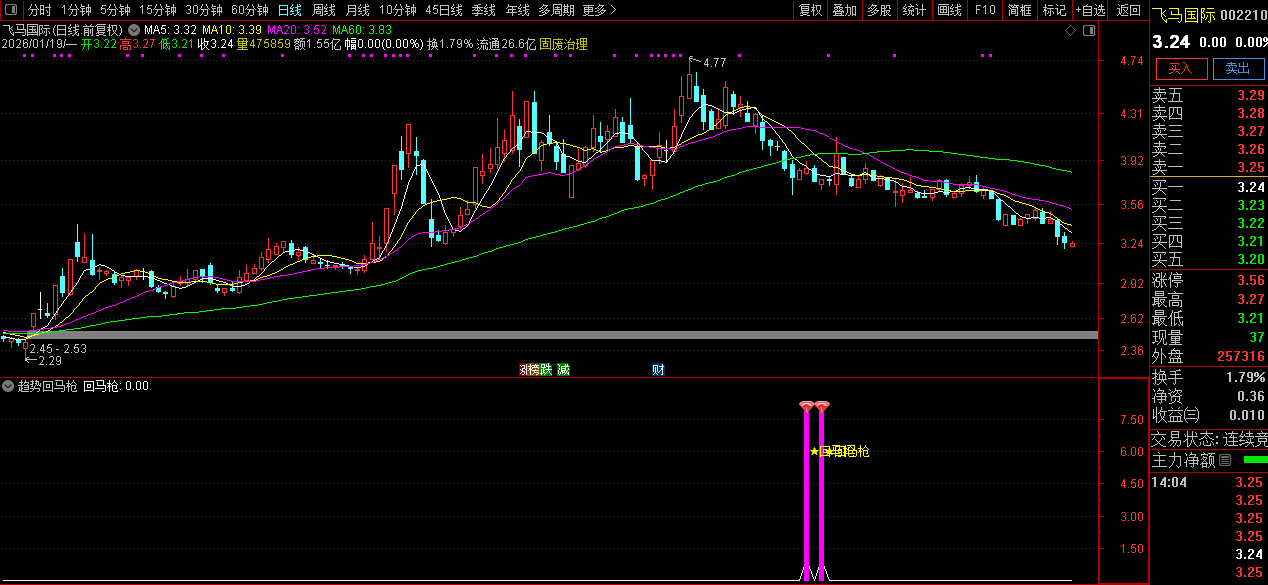The height and width of the screenshot is (585, 1268).
Task: Click the square icon at chart top-right corner
Action: click(1088, 31)
